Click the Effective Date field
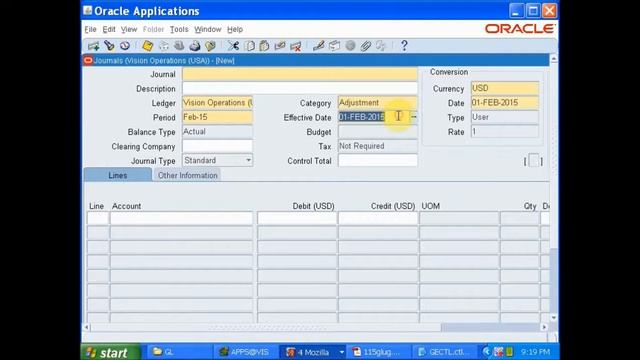This screenshot has height=360, width=640. coord(374,117)
